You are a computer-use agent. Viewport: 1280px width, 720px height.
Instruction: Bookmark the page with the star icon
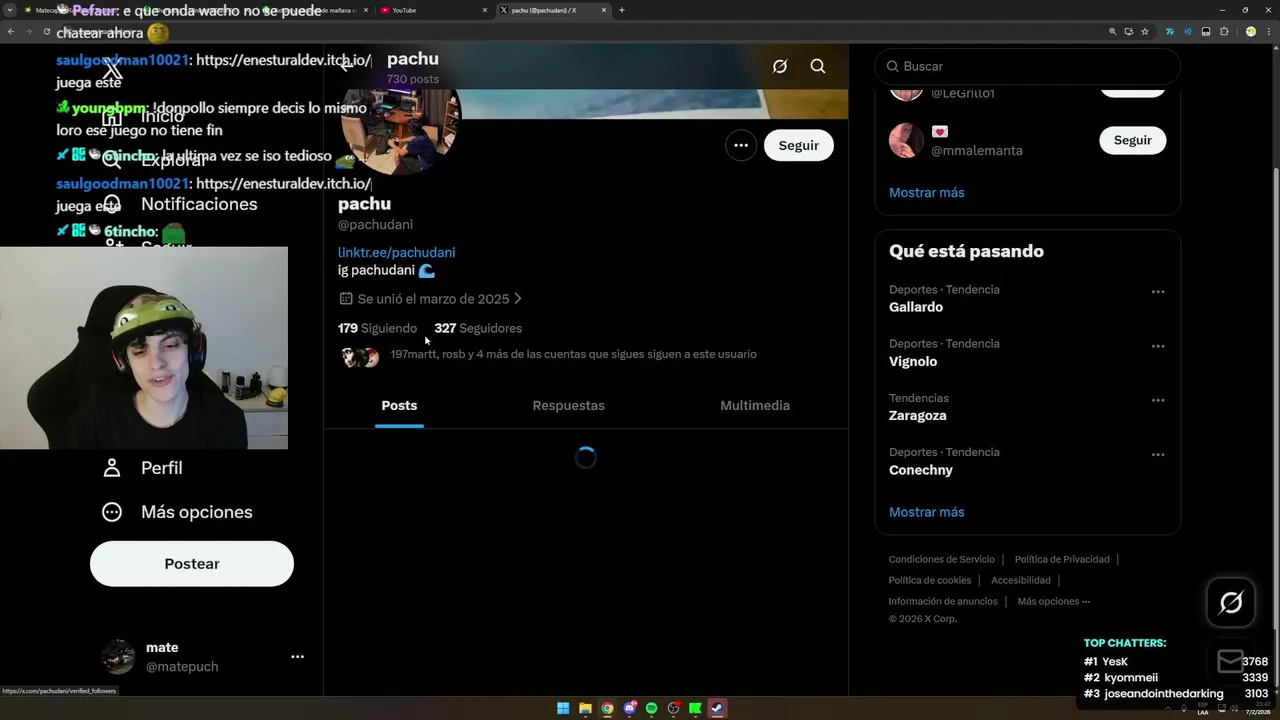tap(1145, 32)
